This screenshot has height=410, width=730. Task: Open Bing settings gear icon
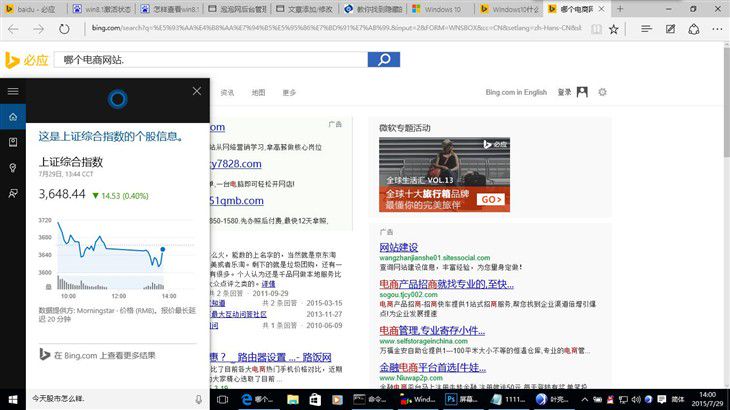(602, 92)
